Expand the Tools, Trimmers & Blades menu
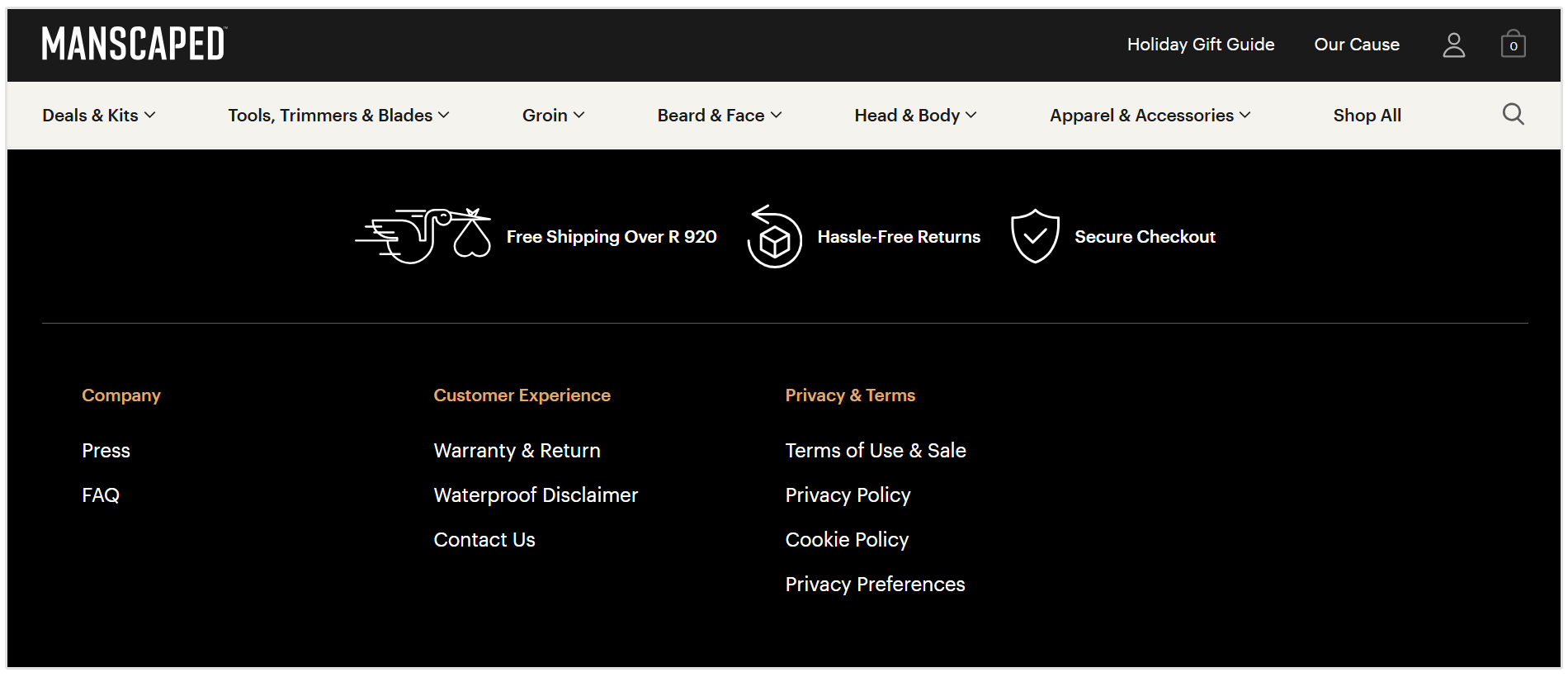Image resolution: width=1568 pixels, height=677 pixels. [338, 115]
